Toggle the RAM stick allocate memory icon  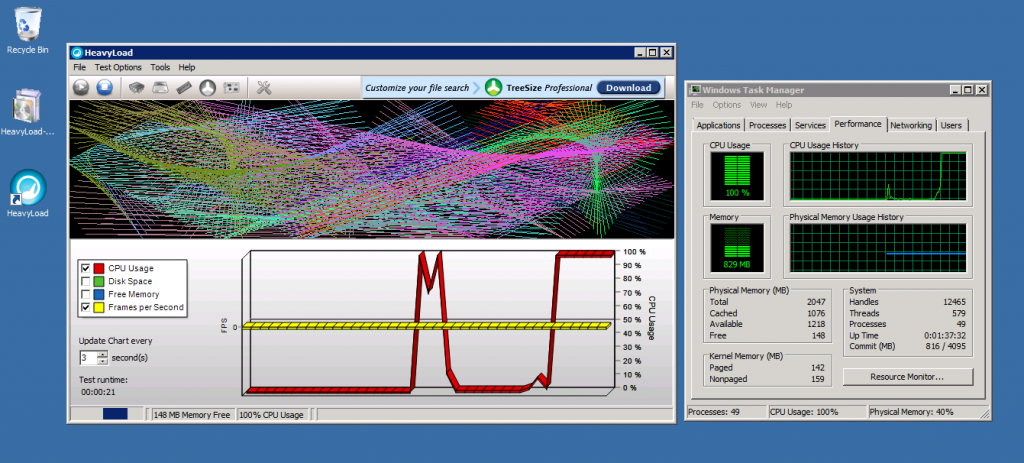coord(184,88)
